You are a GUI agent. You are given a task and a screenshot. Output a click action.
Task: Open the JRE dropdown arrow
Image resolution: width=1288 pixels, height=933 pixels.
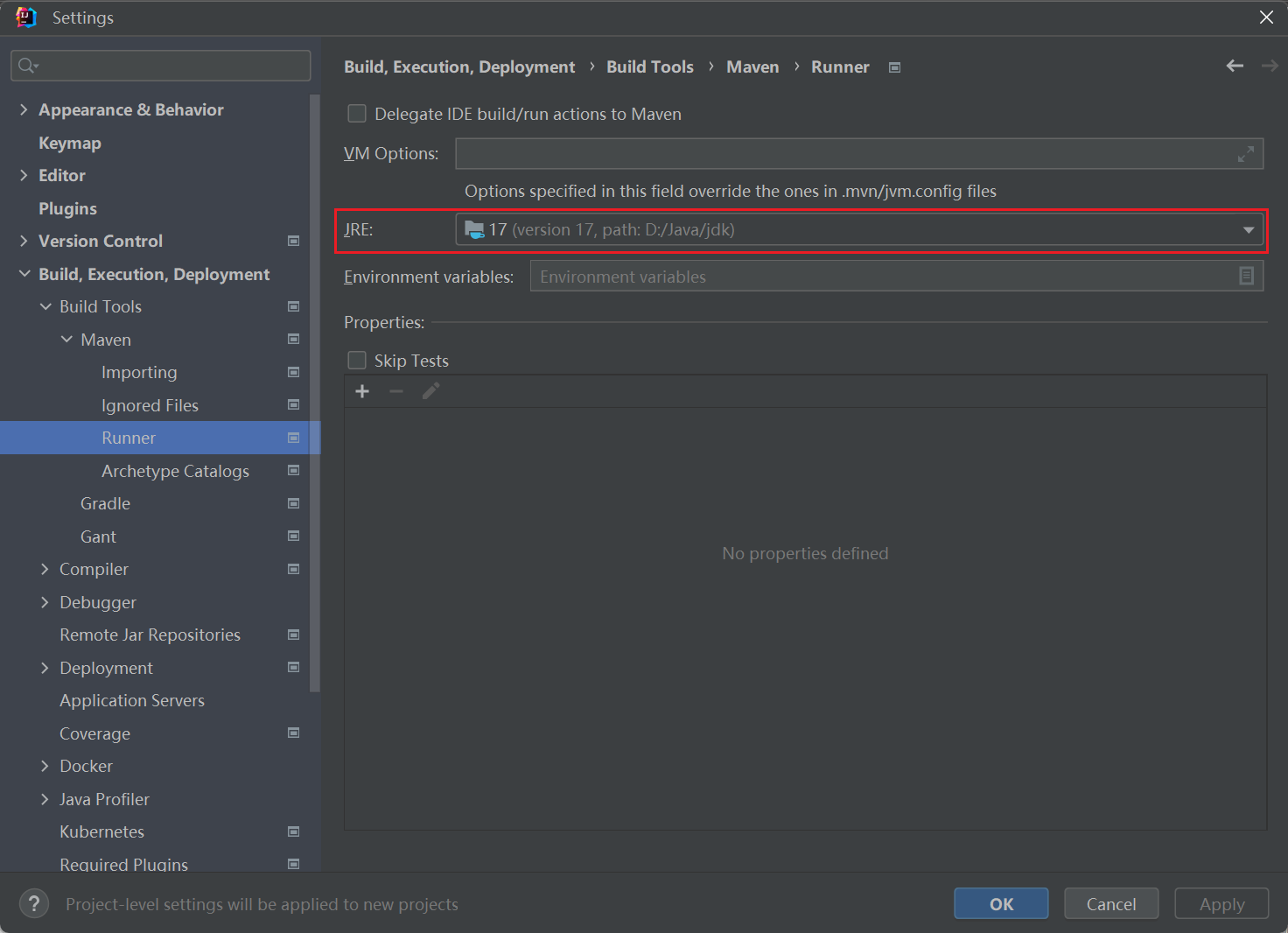point(1249,230)
